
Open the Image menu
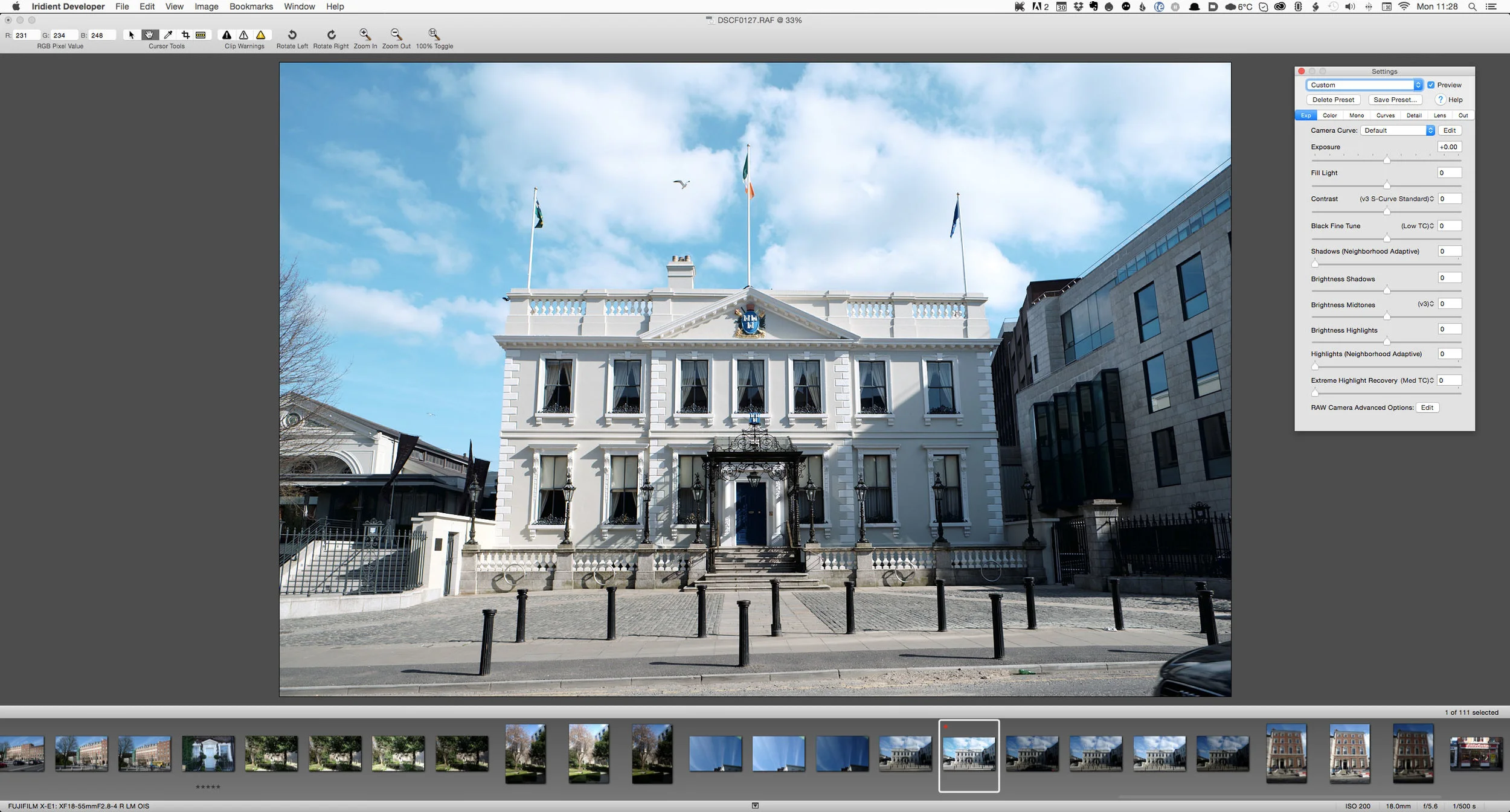[x=205, y=7]
